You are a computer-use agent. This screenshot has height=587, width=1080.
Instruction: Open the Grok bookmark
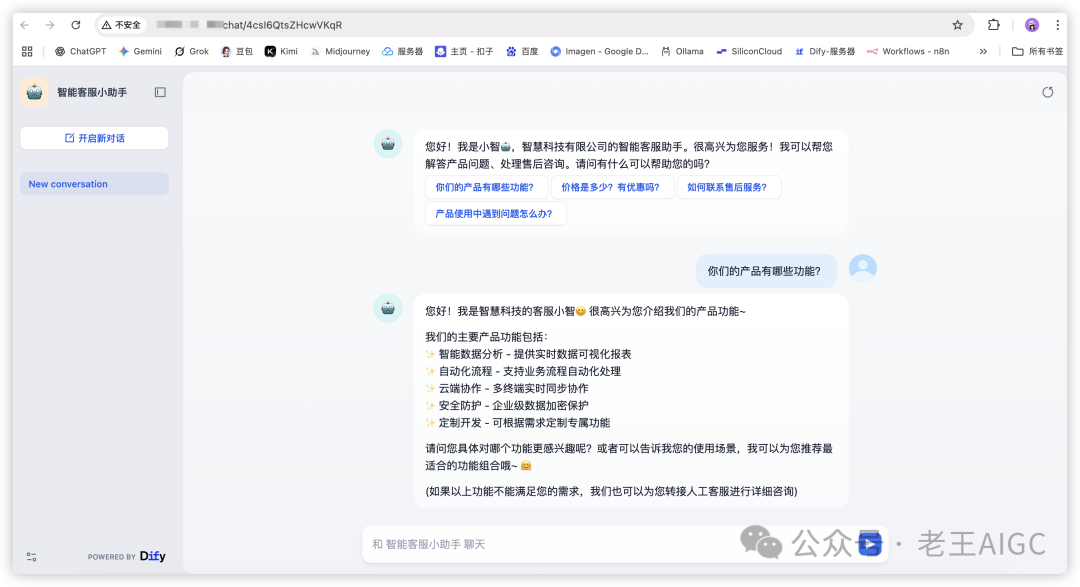[191, 51]
